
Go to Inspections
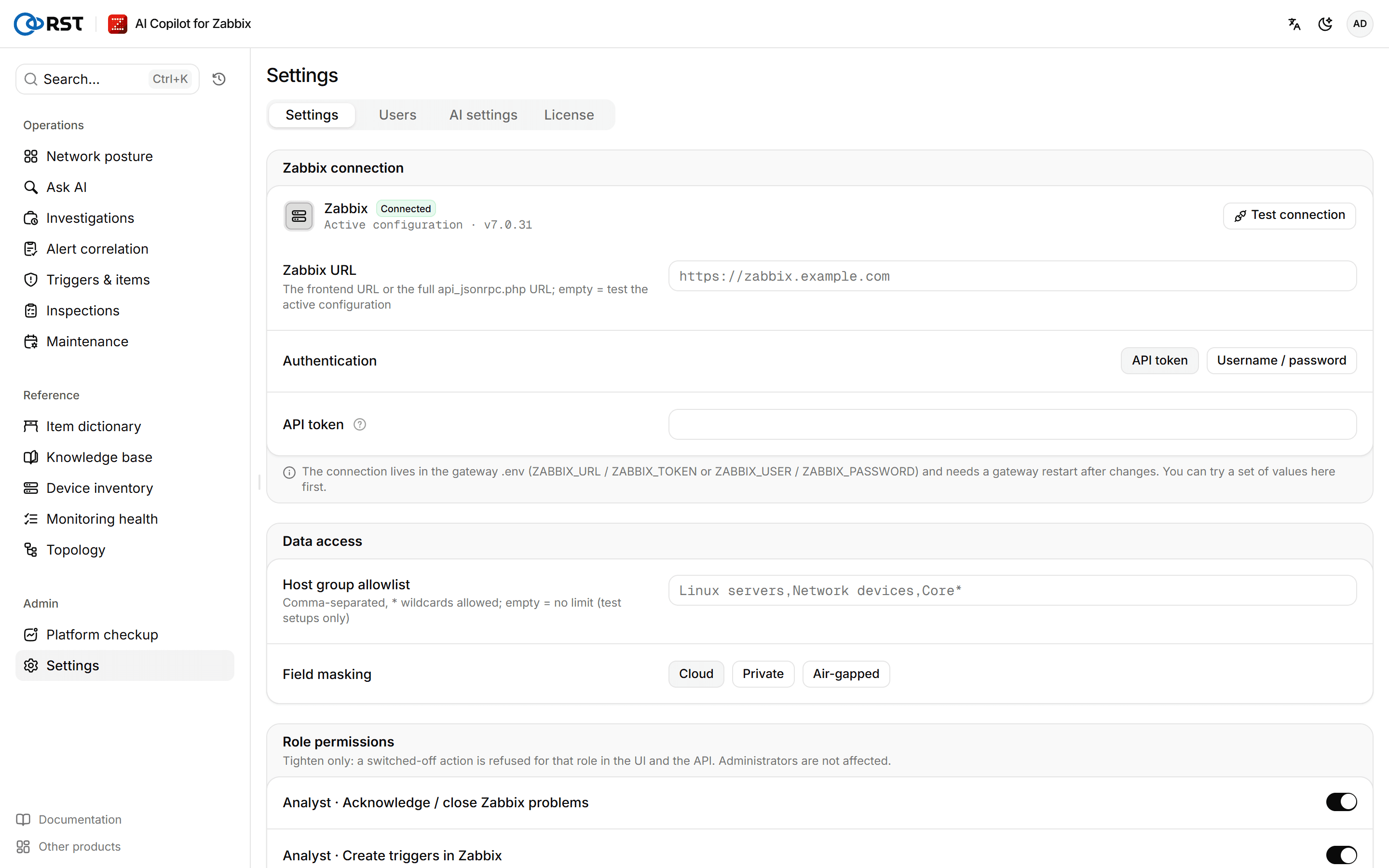(x=124, y=311)
